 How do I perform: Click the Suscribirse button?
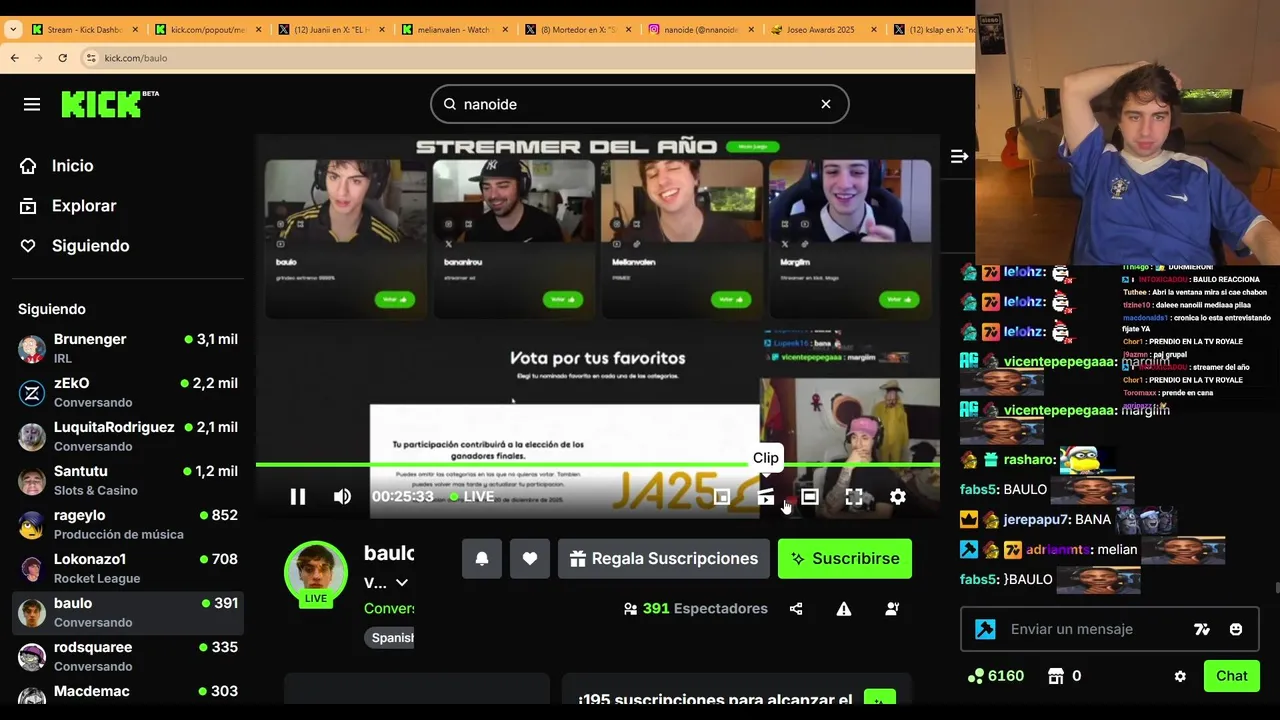tap(845, 559)
